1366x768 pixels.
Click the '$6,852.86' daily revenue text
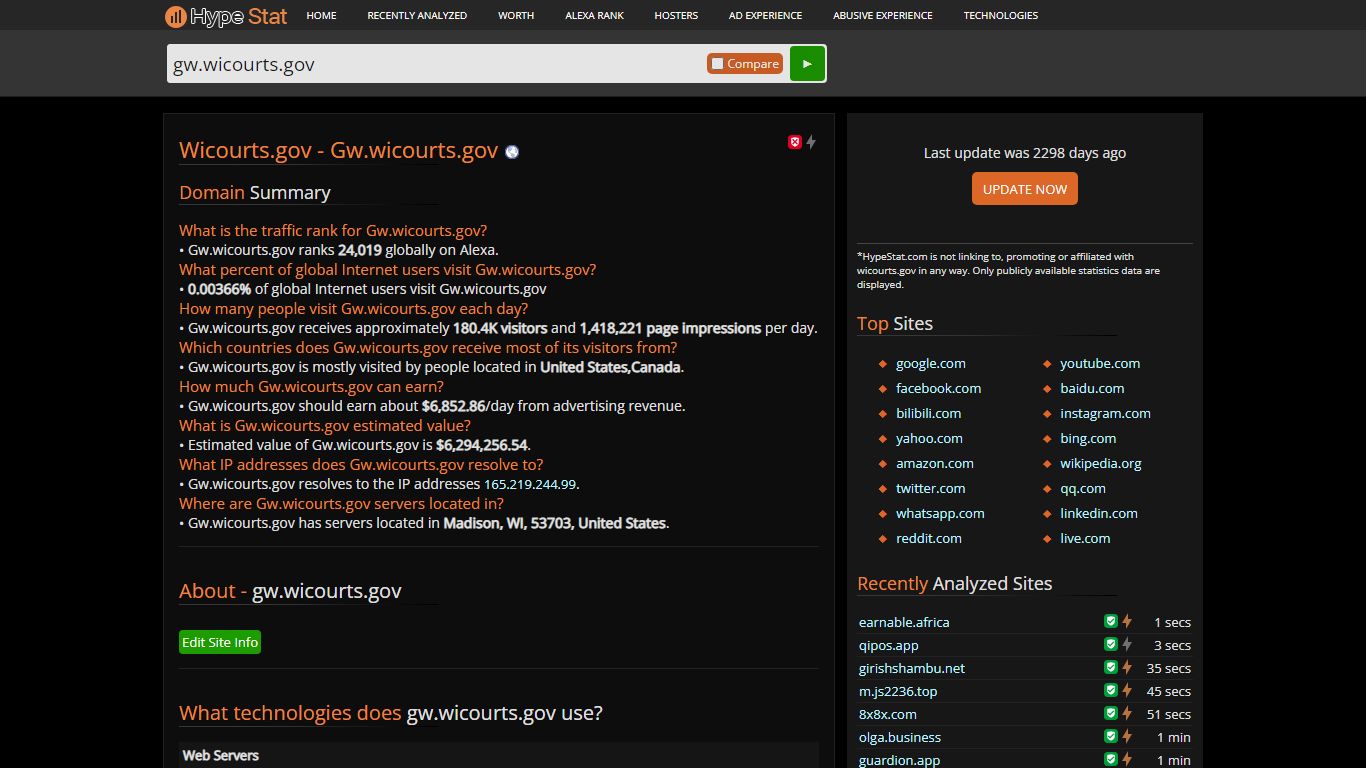[454, 406]
